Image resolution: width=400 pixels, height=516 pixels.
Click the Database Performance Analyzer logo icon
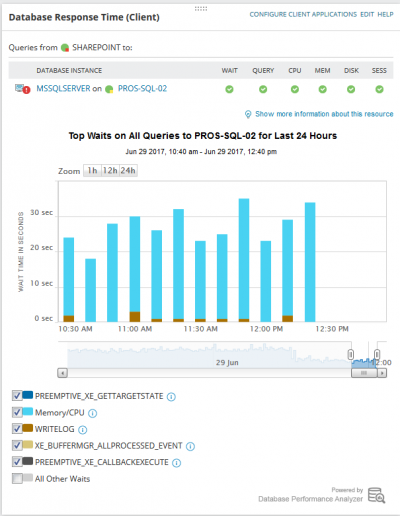(x=376, y=495)
